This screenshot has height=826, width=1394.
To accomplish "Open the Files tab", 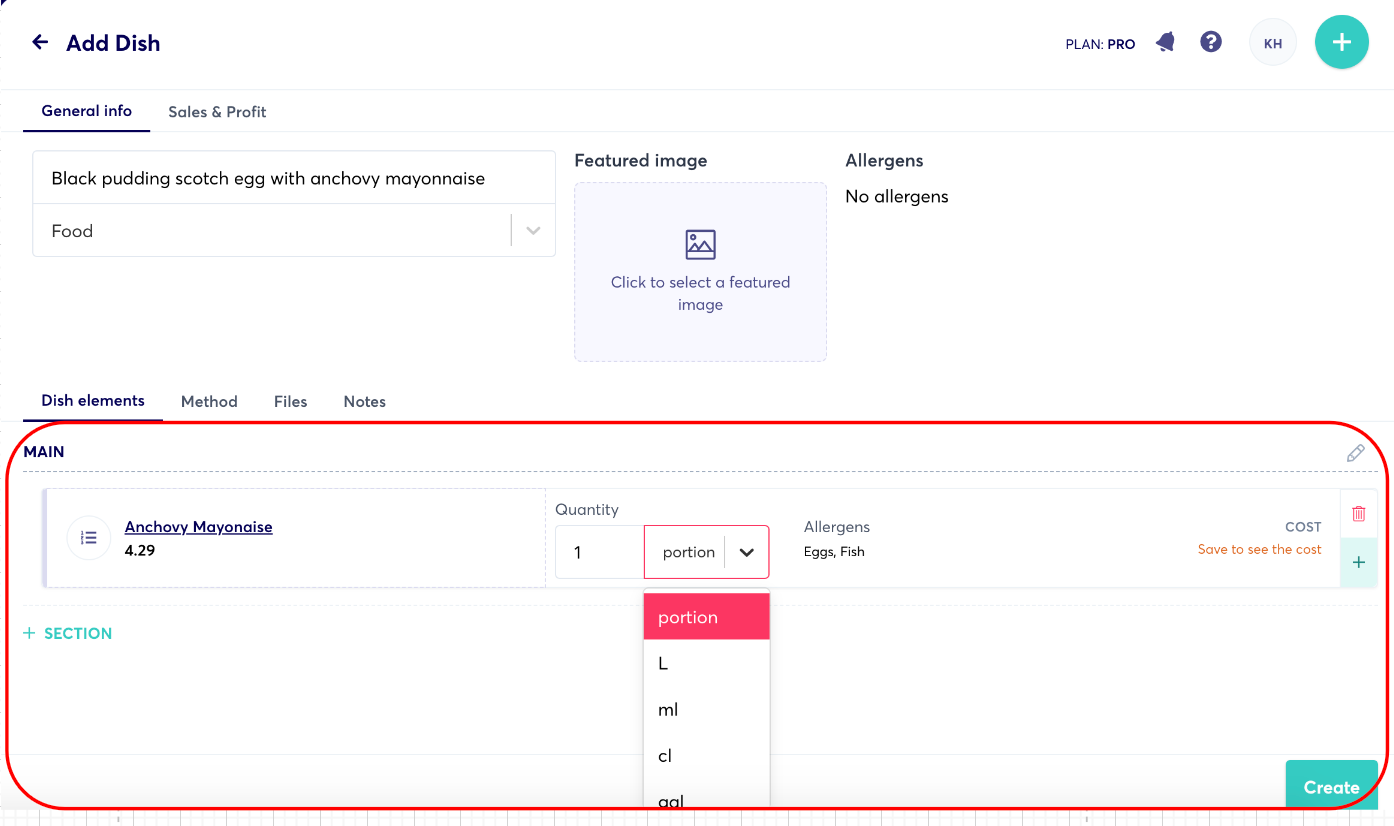I will click(290, 402).
